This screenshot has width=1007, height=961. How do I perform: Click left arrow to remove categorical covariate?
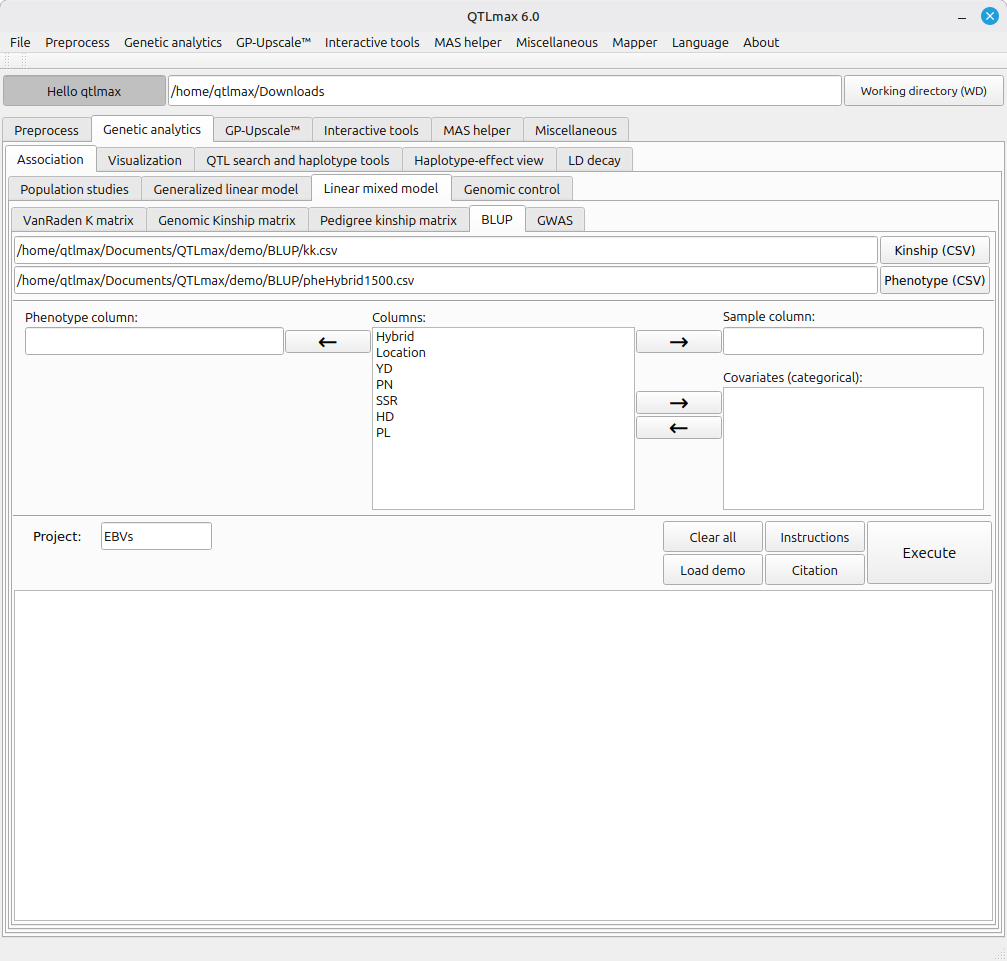pyautogui.click(x=678, y=428)
